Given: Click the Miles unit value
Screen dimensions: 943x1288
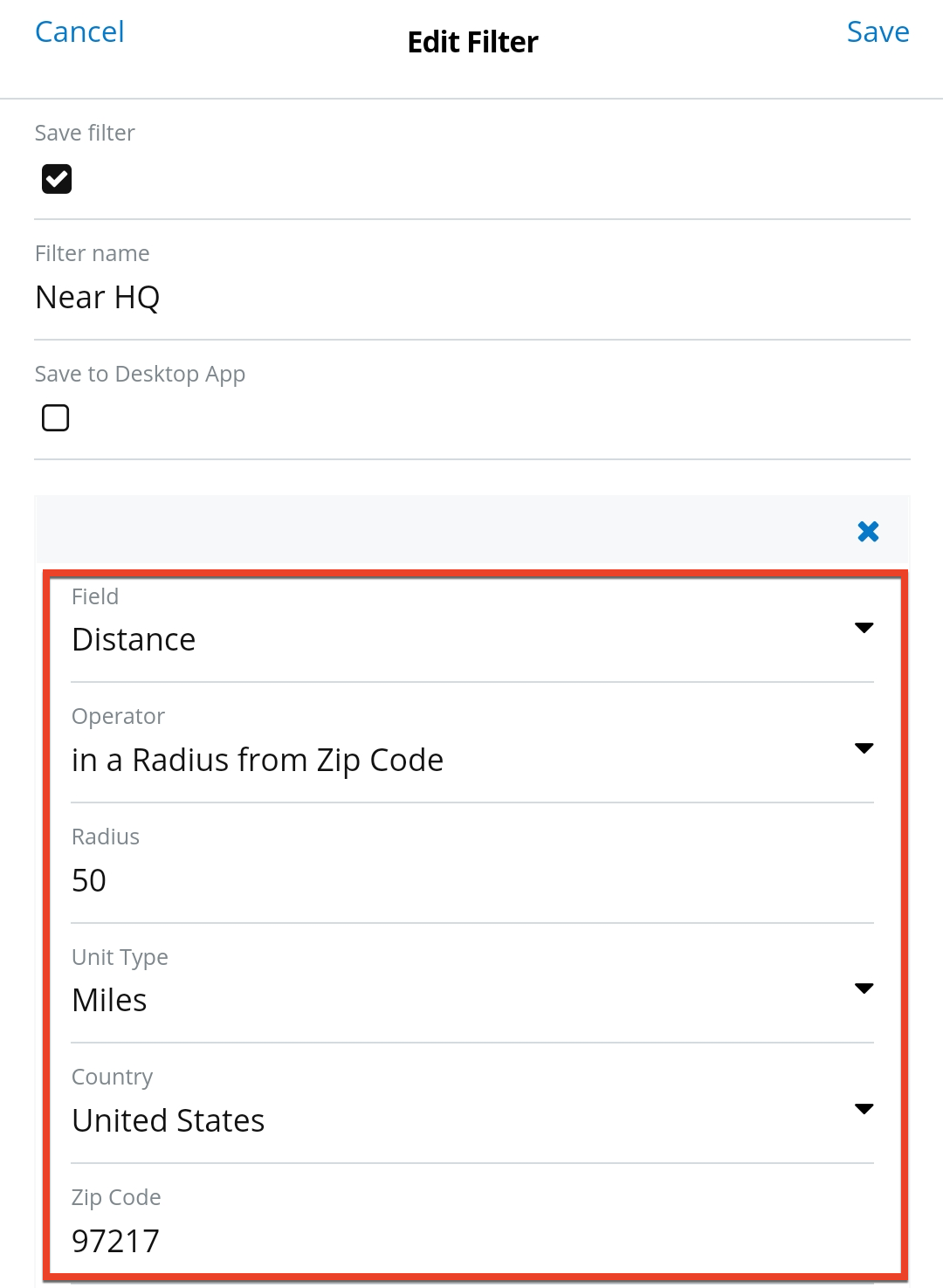Looking at the screenshot, I should pyautogui.click(x=109, y=999).
